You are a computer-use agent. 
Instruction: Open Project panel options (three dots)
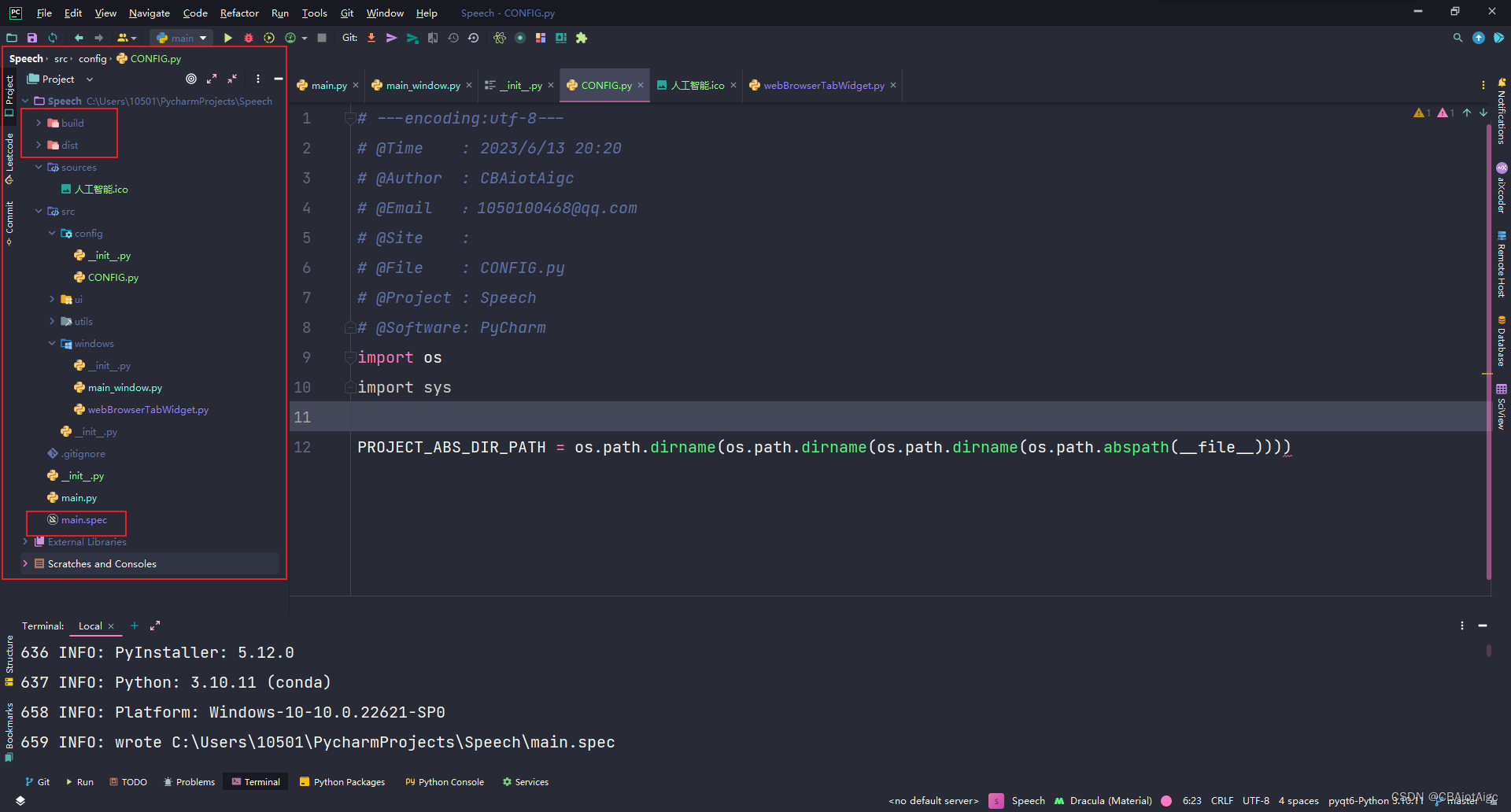tap(258, 79)
